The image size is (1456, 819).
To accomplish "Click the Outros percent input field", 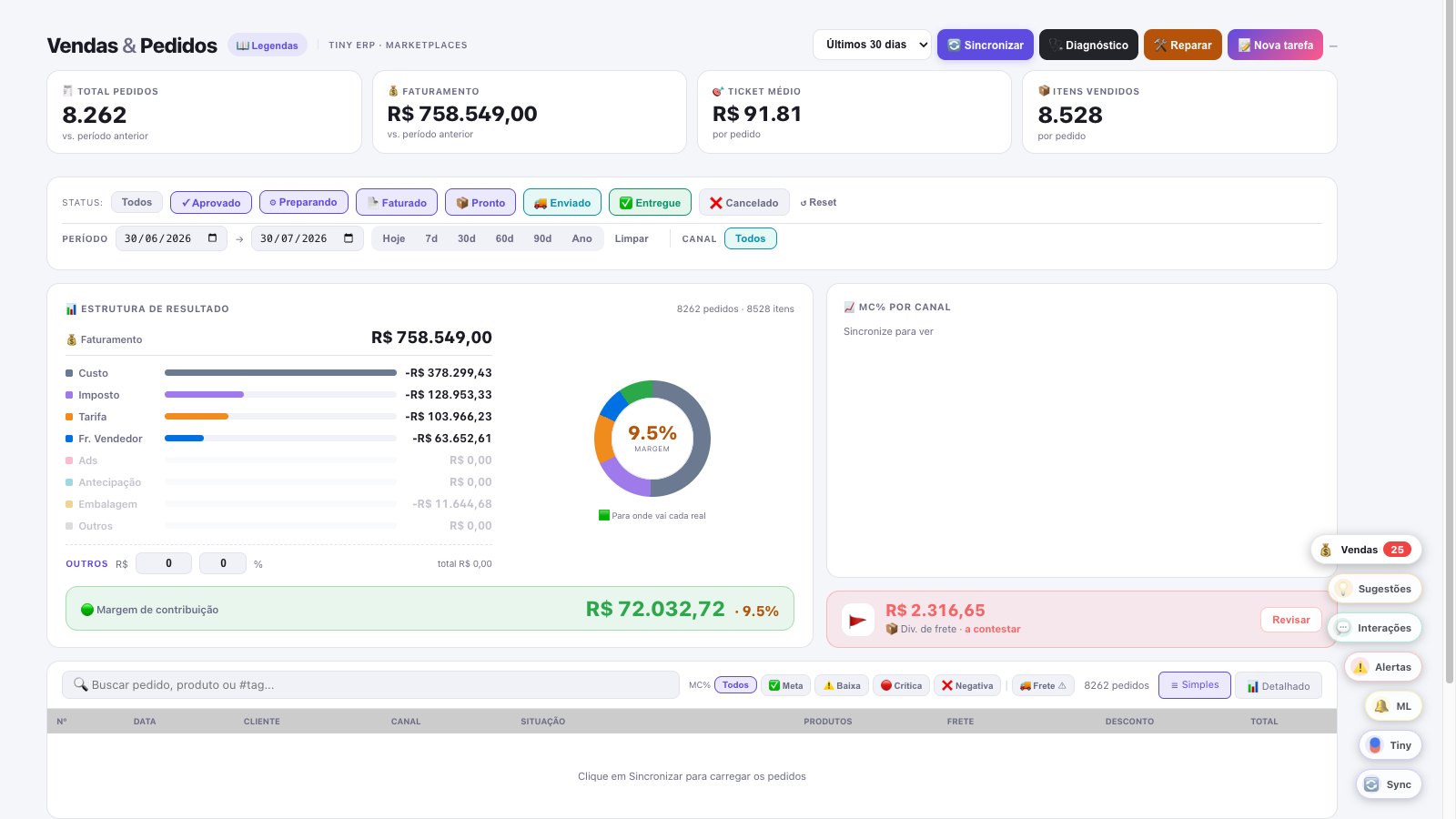I will tap(223, 563).
